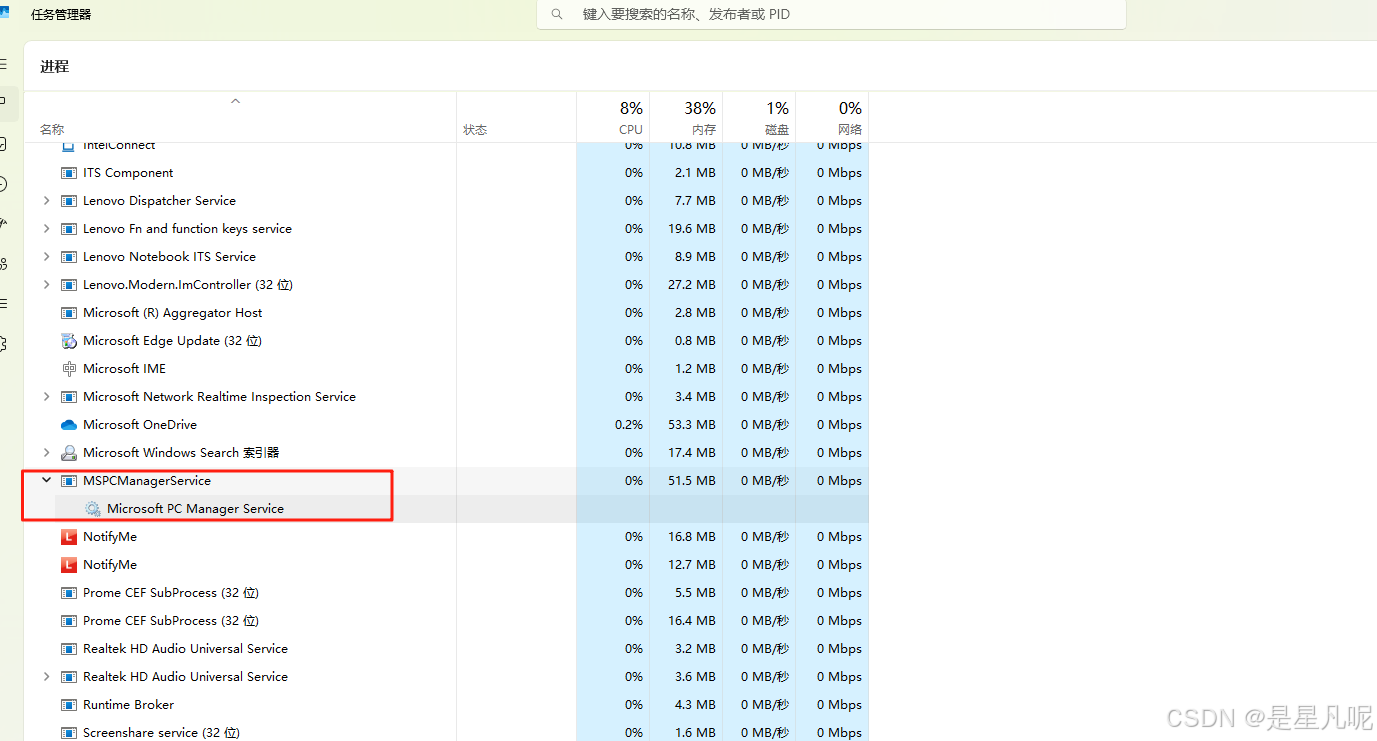Expand the Lenovo Dispatcher Service group
The image size is (1377, 741).
[46, 201]
